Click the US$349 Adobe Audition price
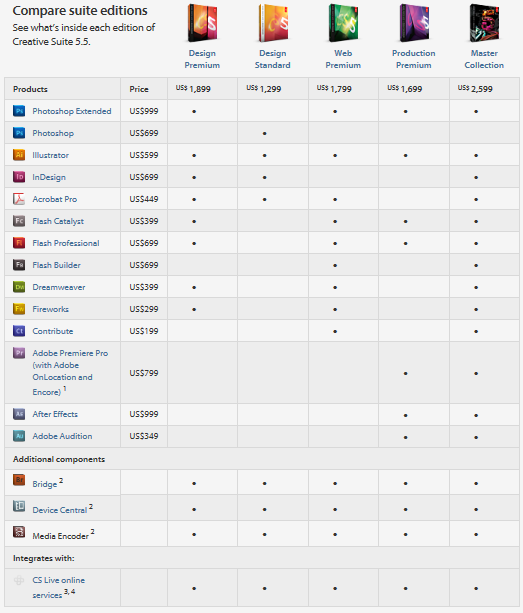This screenshot has width=523, height=613. (x=144, y=436)
